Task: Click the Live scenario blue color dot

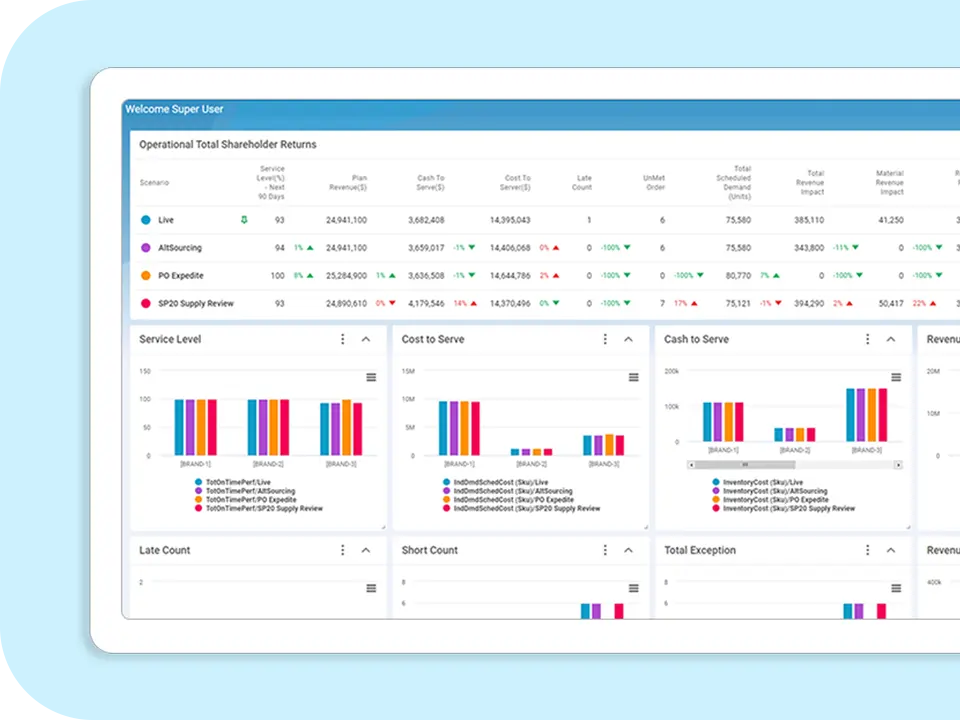Action: tap(146, 220)
